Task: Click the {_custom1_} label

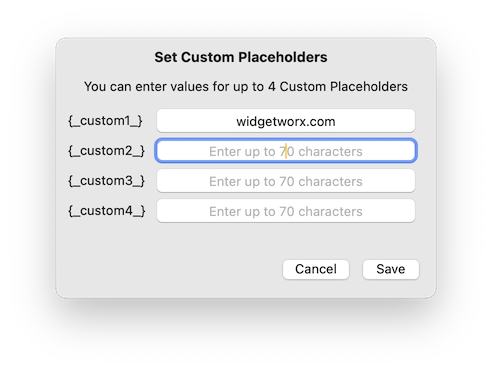Action: click(x=106, y=121)
